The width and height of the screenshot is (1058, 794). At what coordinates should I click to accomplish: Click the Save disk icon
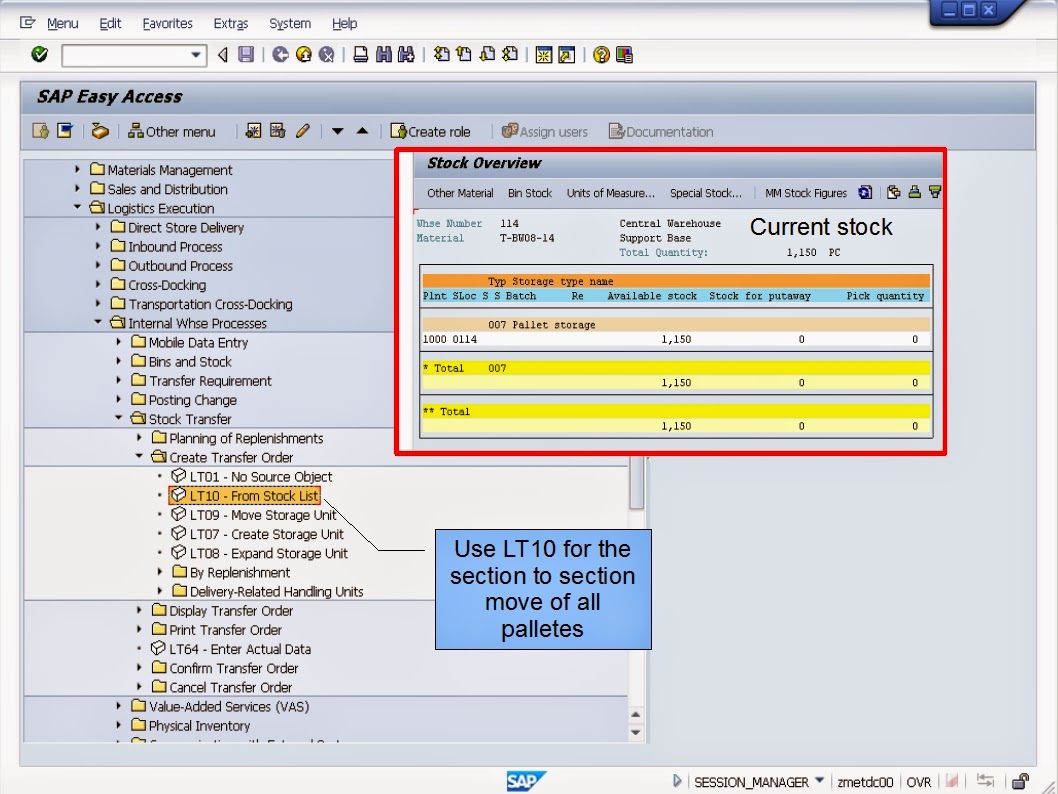[x=246, y=55]
